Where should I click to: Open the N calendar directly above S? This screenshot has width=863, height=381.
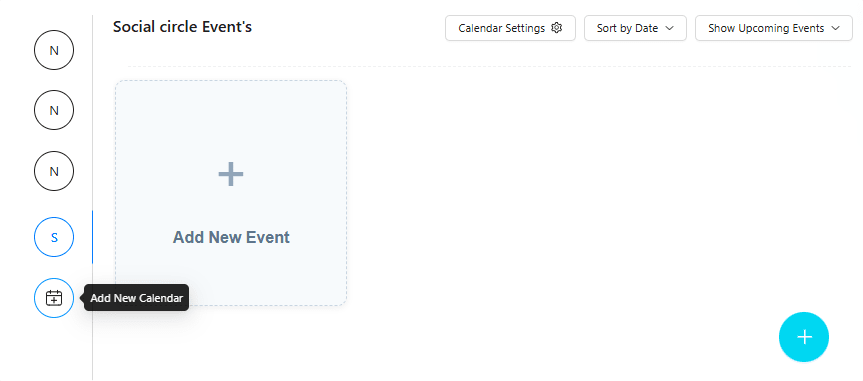coord(54,171)
